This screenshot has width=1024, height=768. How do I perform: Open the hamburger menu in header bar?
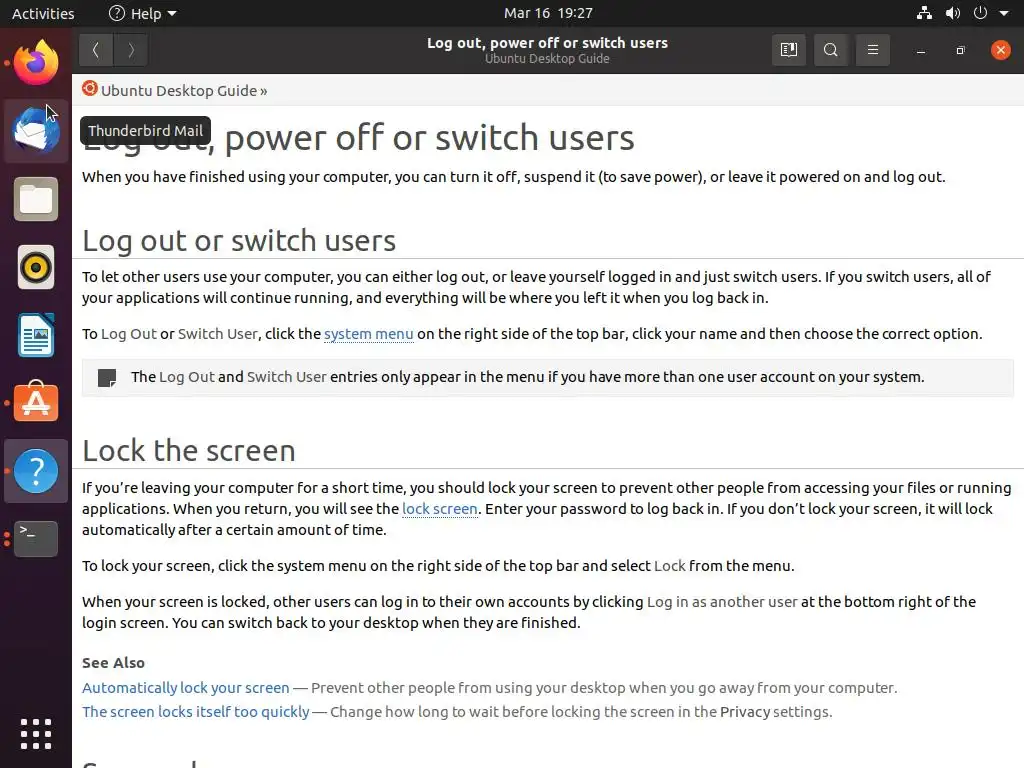coord(872,50)
